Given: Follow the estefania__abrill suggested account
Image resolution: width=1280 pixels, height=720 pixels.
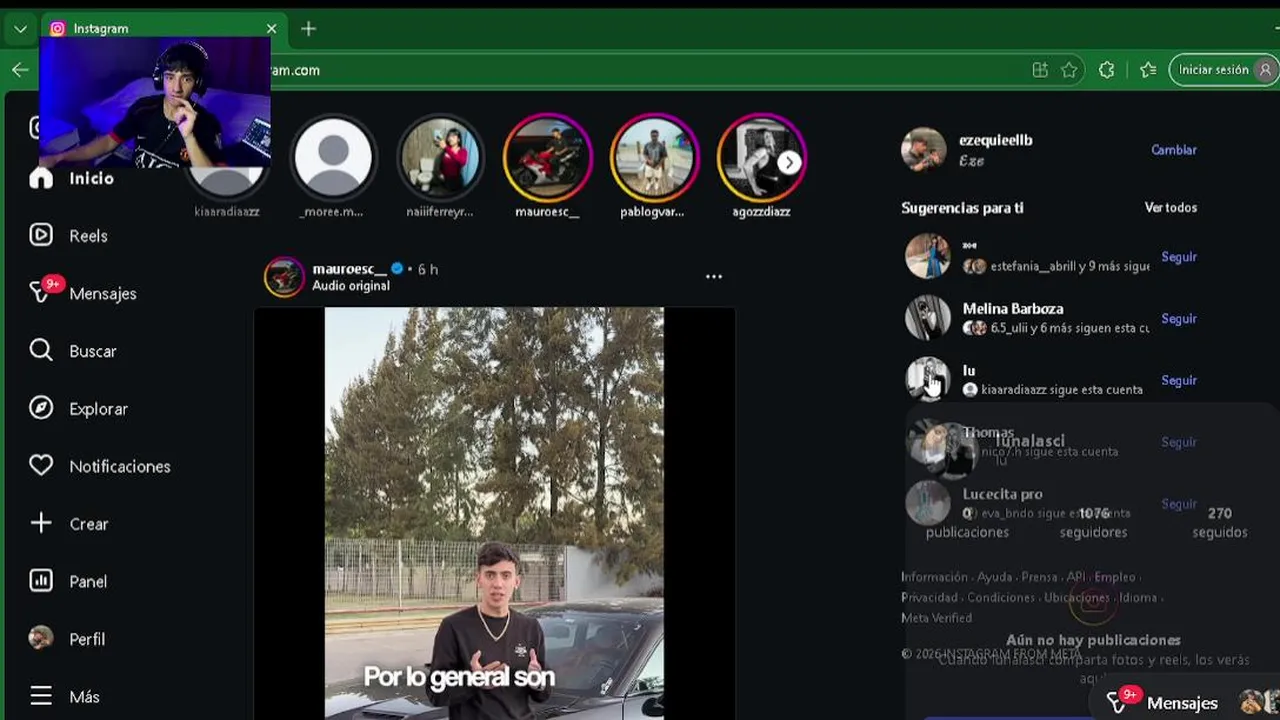Looking at the screenshot, I should 1179,257.
